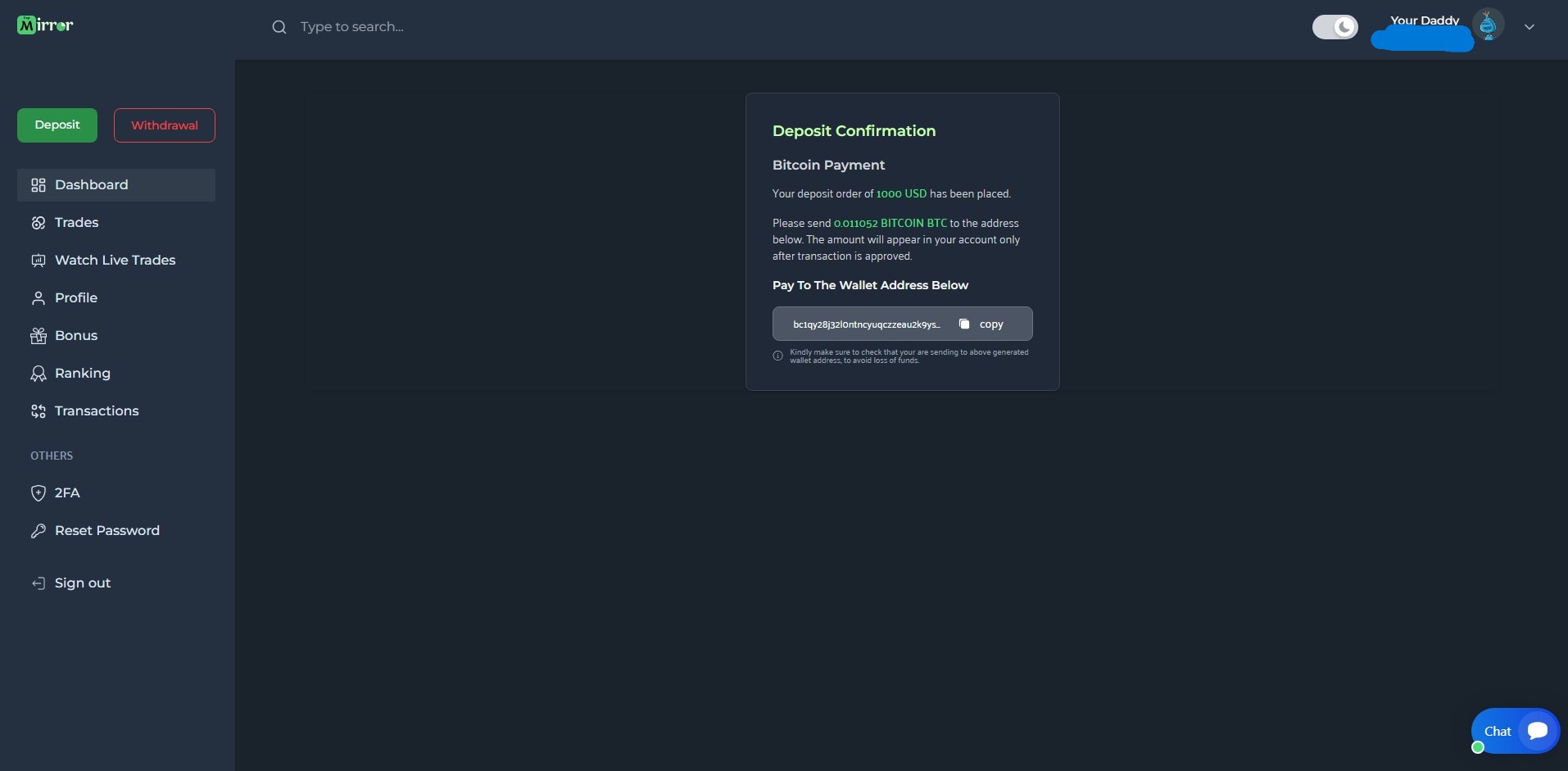Click the shield icon next to 2FA
Image resolution: width=1568 pixels, height=771 pixels.
click(x=38, y=493)
